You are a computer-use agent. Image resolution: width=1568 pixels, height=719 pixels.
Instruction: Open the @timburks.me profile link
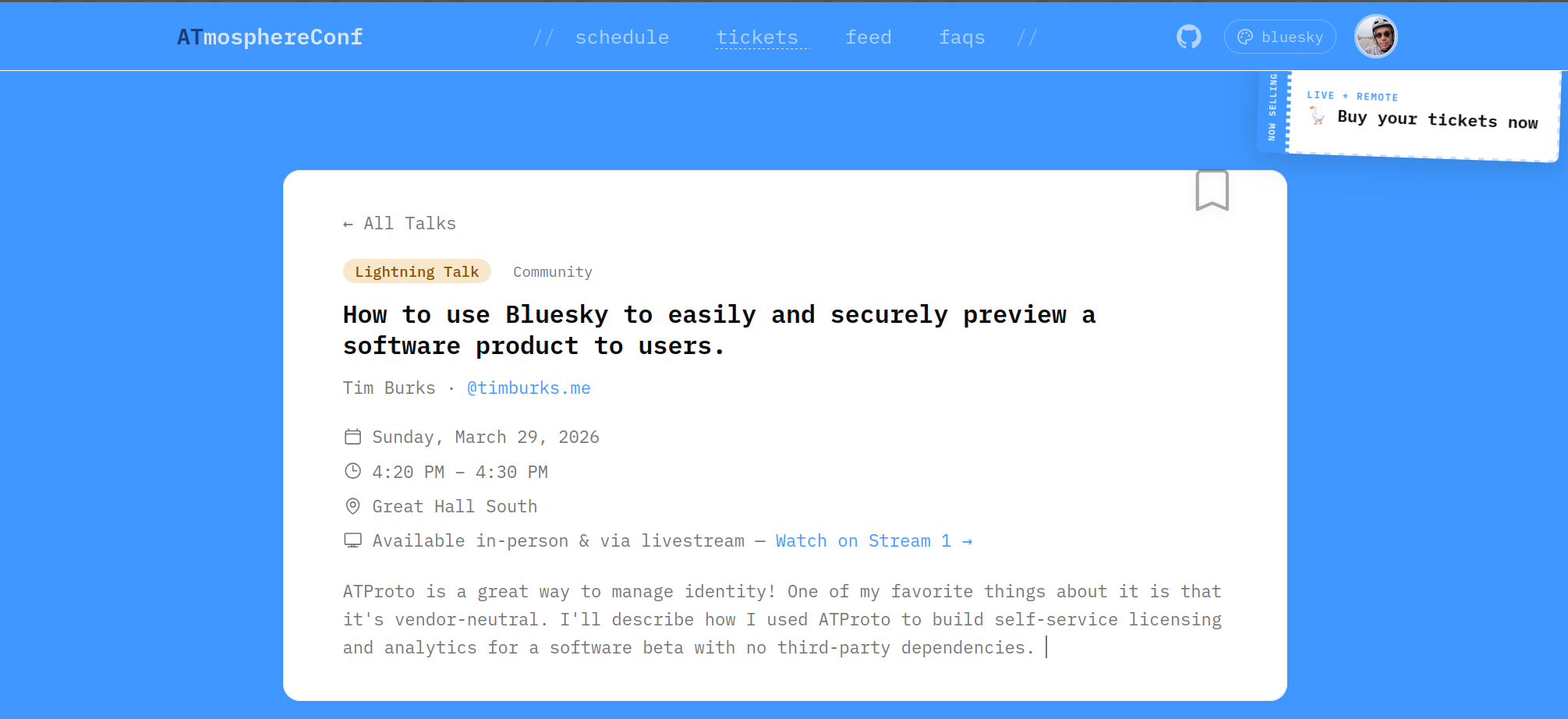click(529, 388)
